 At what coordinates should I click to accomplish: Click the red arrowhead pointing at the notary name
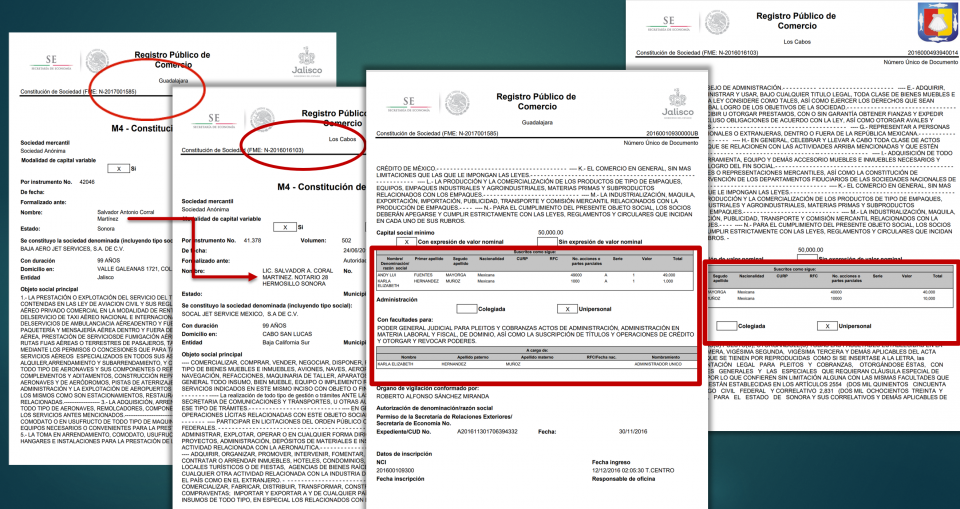click(253, 277)
